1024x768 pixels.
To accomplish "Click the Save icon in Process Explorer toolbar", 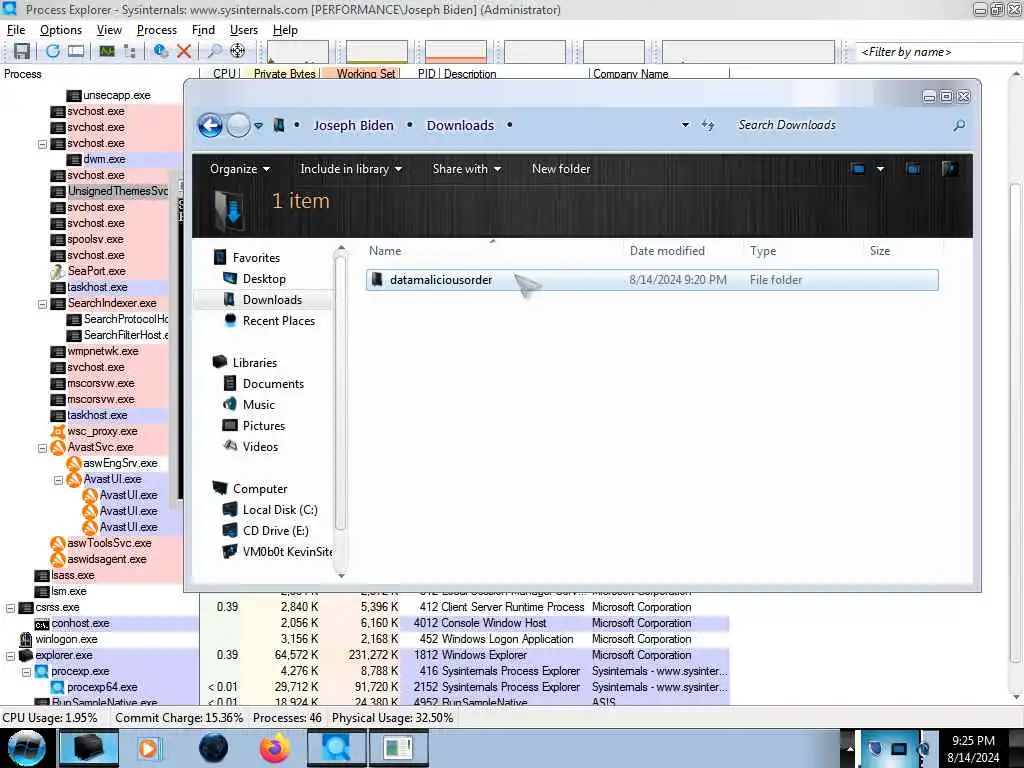I will [x=22, y=51].
